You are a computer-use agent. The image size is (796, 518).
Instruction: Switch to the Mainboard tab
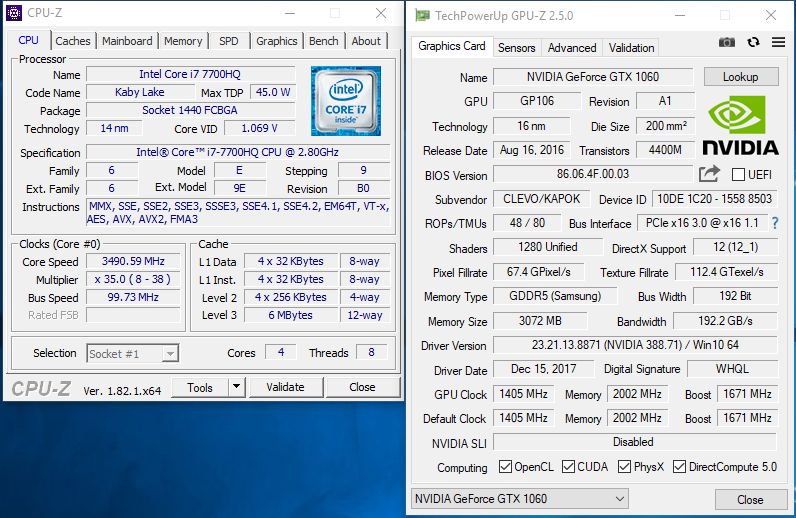click(127, 41)
